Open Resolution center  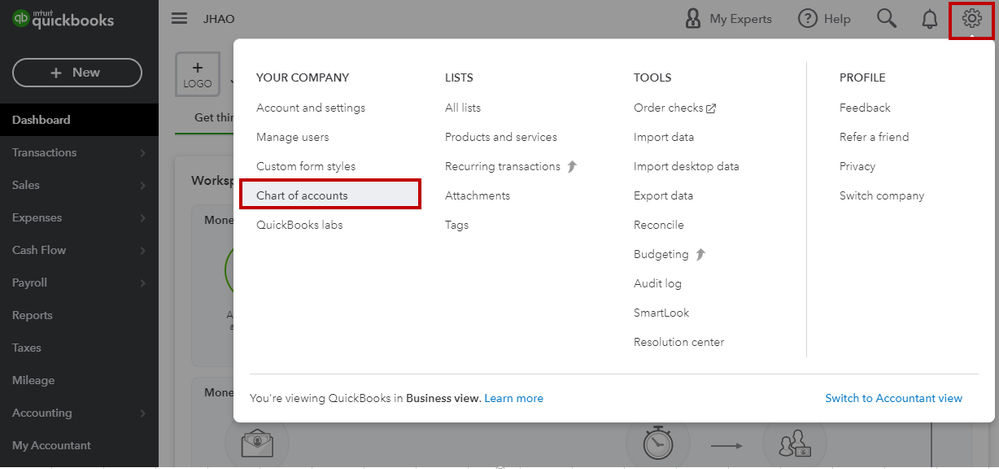pyautogui.click(x=679, y=342)
